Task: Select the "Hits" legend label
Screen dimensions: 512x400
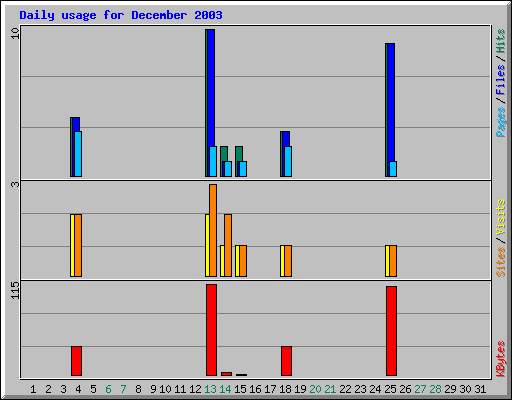Action: tap(500, 41)
